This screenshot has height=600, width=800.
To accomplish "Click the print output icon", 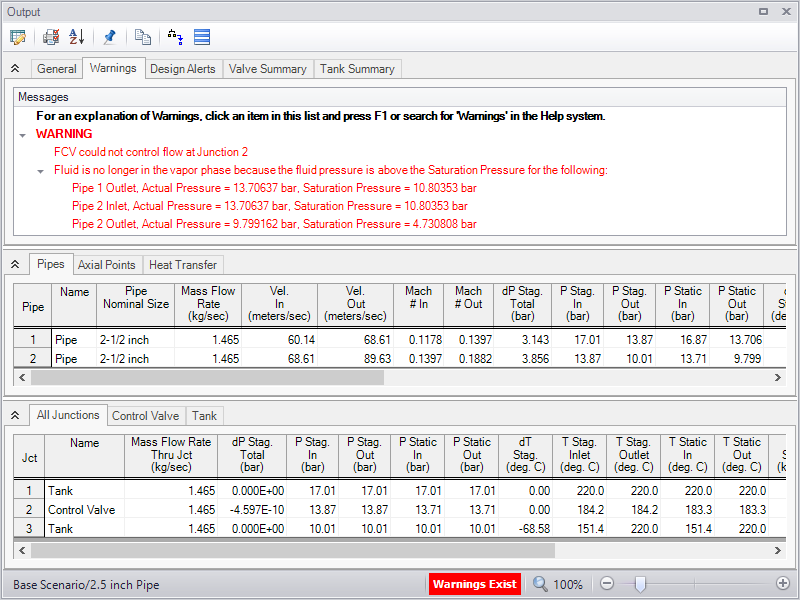I will point(51,37).
